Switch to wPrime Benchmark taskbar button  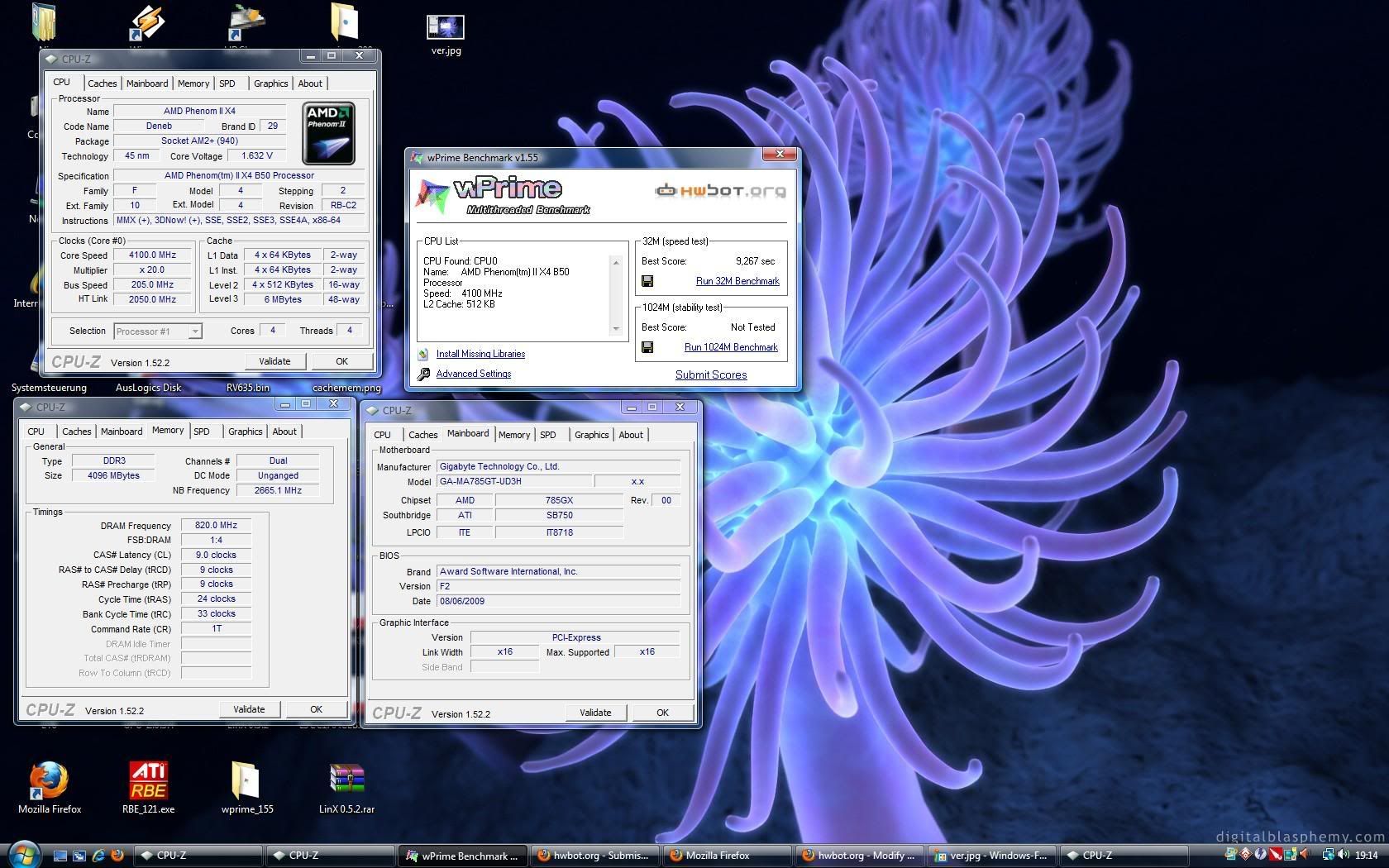pyautogui.click(x=462, y=856)
